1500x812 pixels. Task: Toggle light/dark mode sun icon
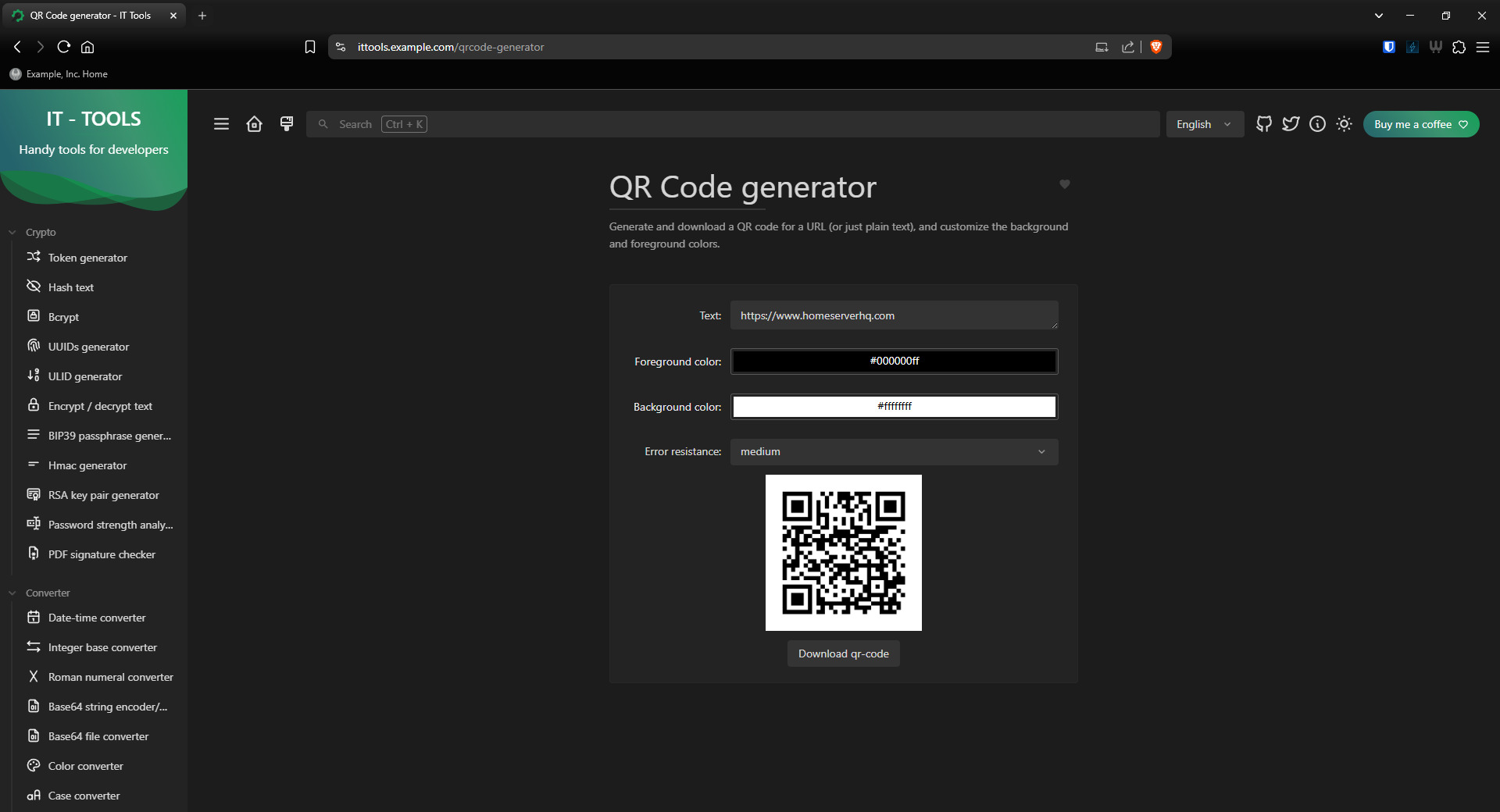[x=1344, y=124]
